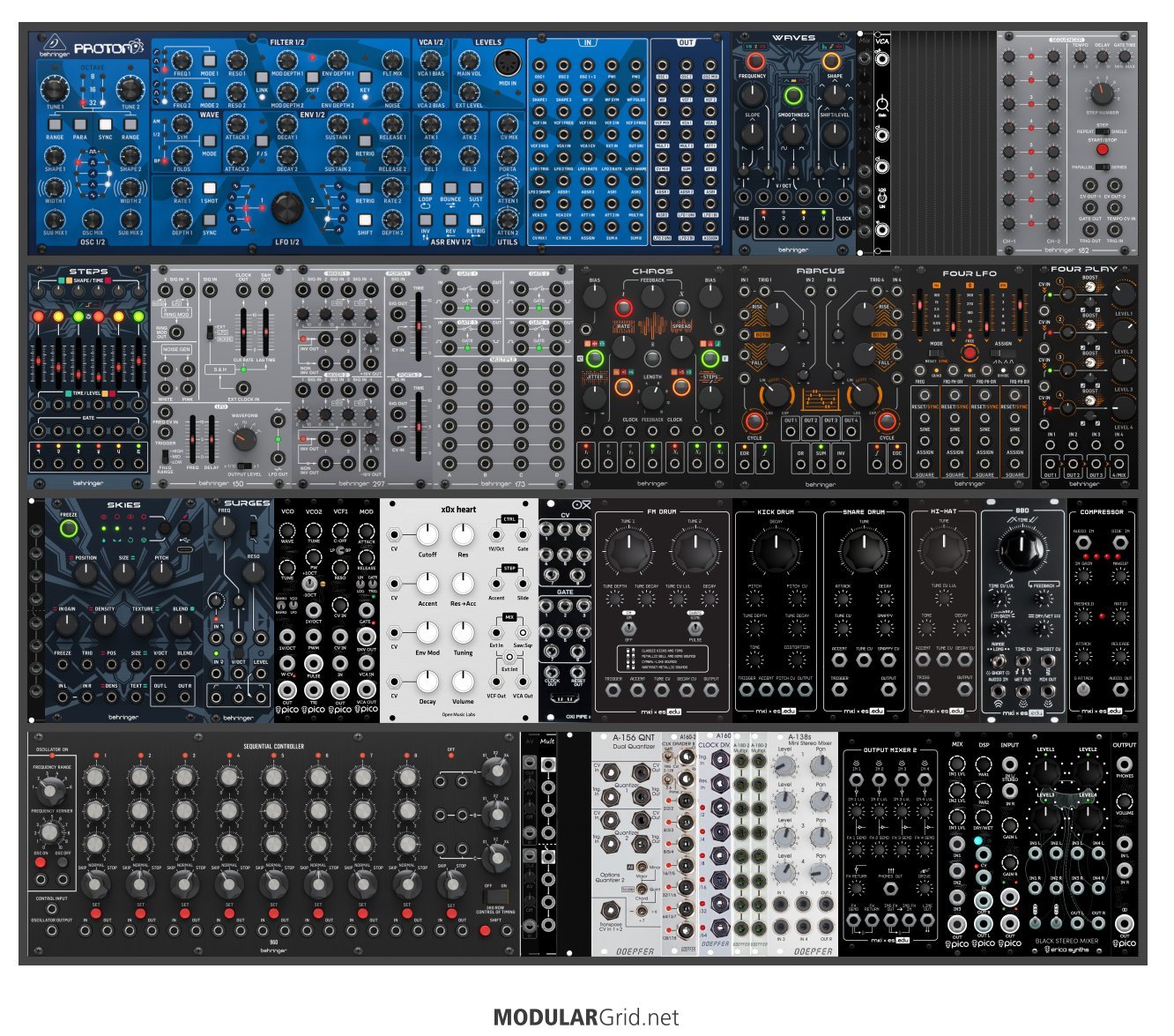The height and width of the screenshot is (1036, 1174).
Task: Flip the 3rd row timing OFF/ON switch on 960
Action: (495, 897)
